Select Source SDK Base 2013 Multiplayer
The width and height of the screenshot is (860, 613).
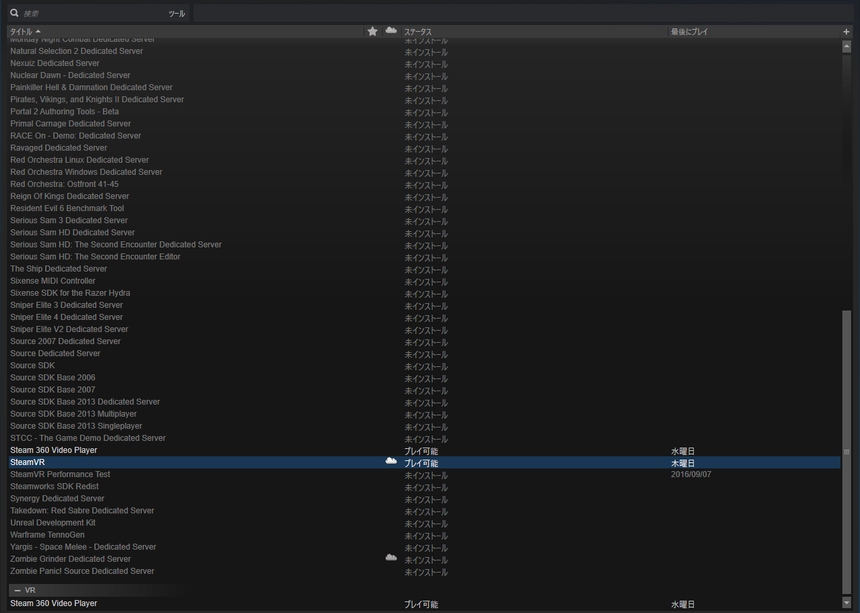(73, 413)
